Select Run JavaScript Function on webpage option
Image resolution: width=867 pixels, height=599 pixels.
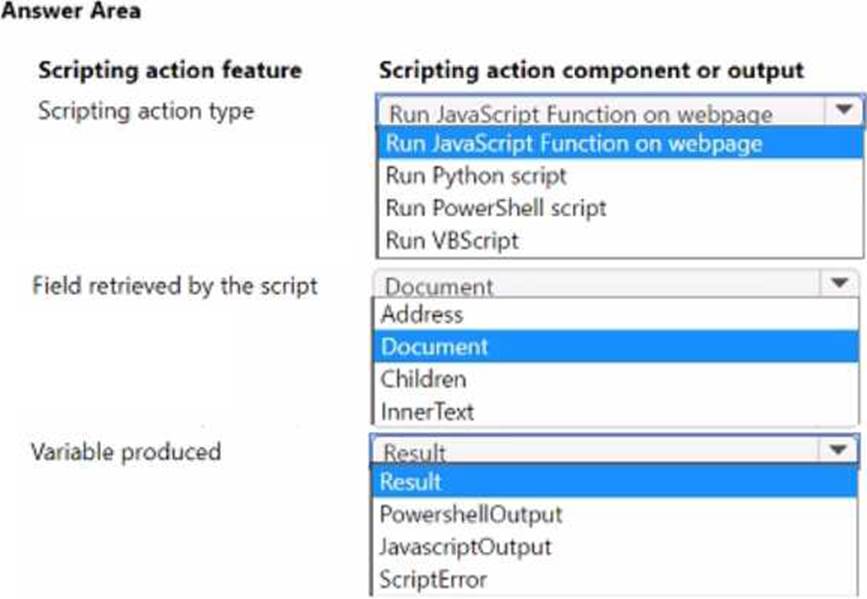pyautogui.click(x=574, y=143)
